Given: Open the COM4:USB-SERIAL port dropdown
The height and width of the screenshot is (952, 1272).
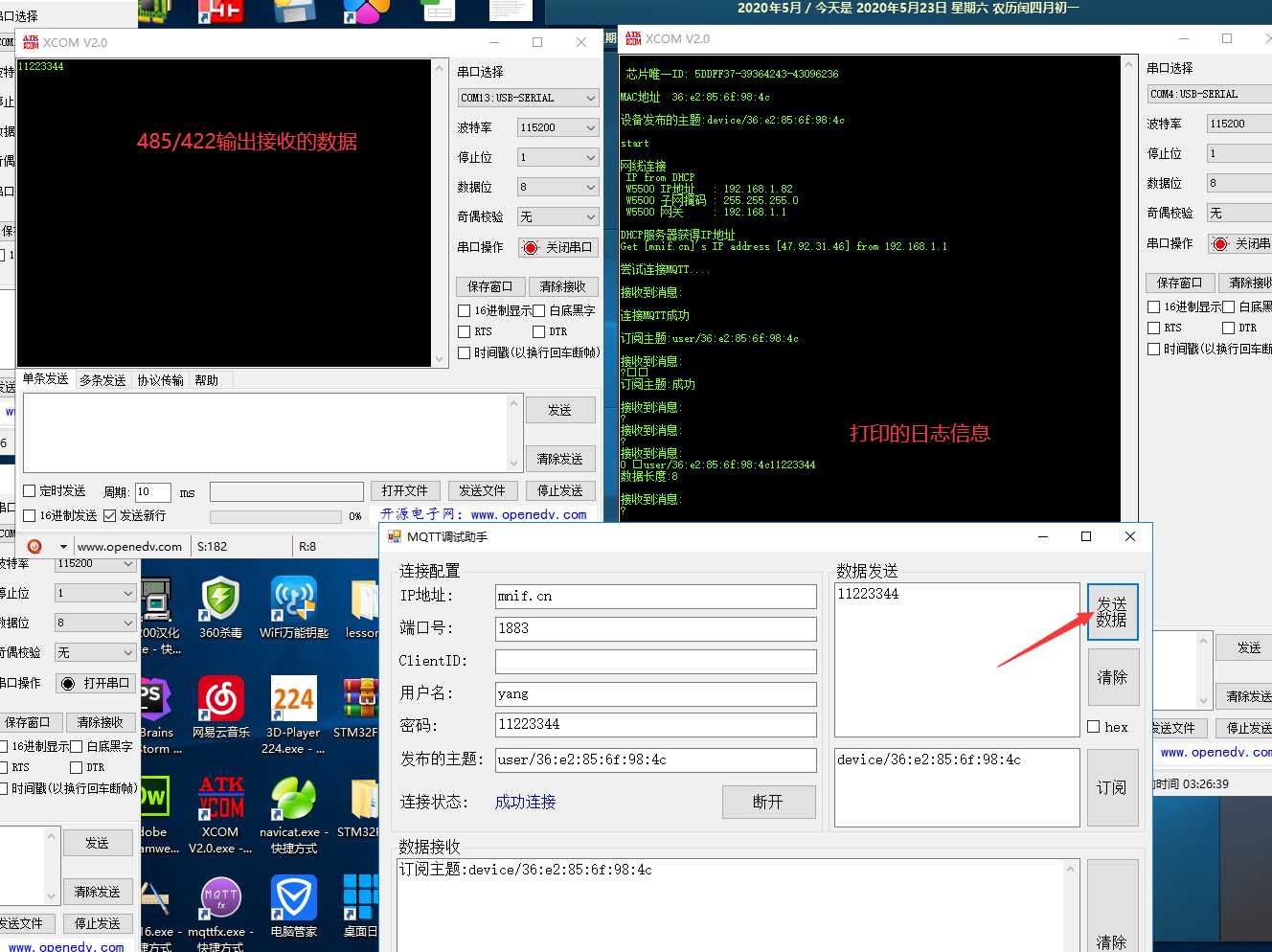Looking at the screenshot, I should tap(1210, 94).
